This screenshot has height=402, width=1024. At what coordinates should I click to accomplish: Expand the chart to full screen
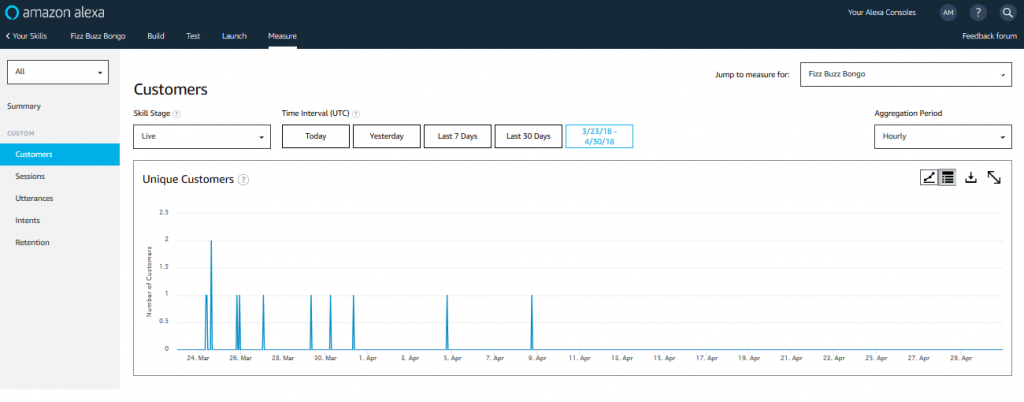(994, 177)
